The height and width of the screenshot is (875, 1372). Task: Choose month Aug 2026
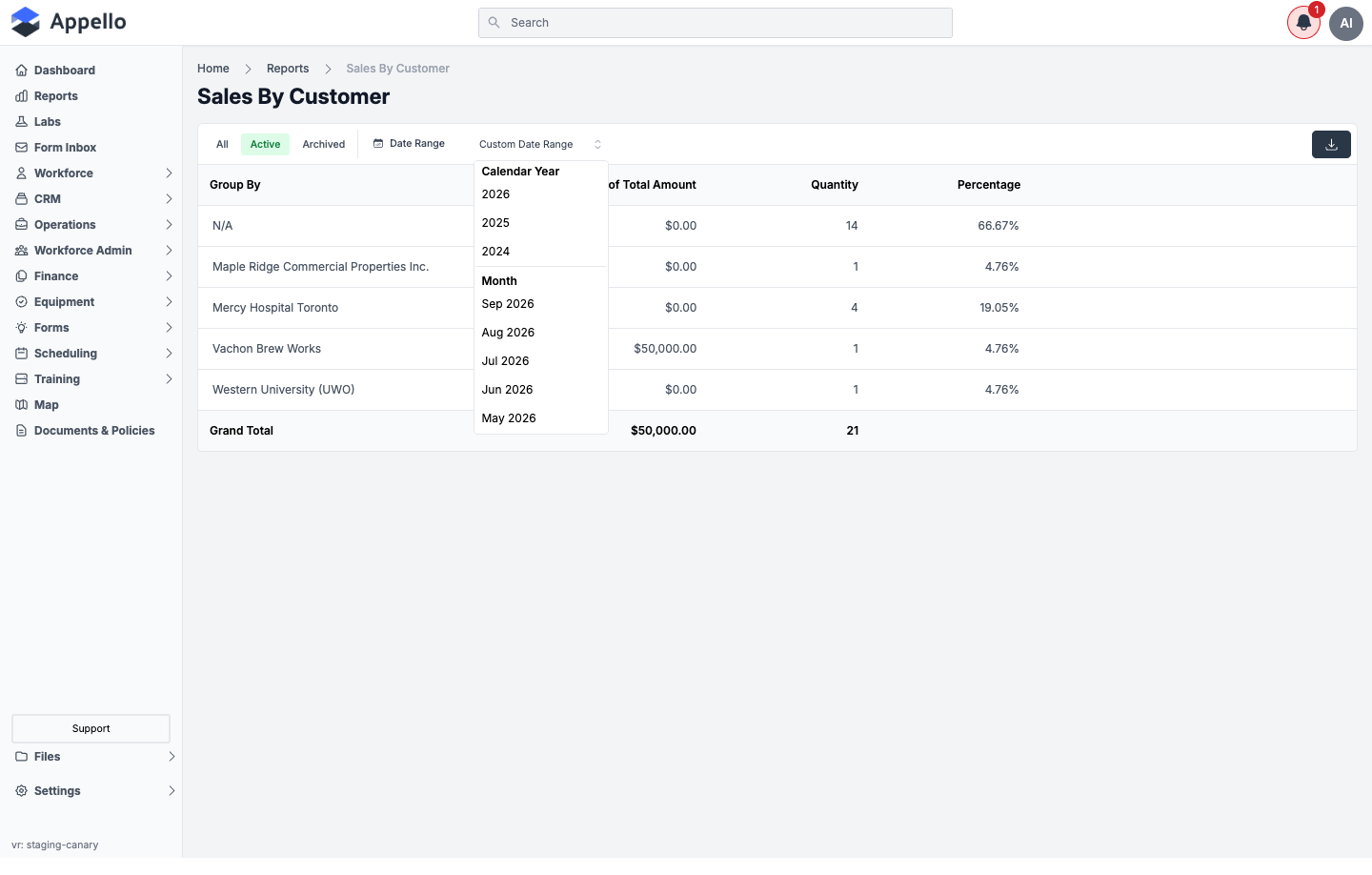pyautogui.click(x=540, y=333)
